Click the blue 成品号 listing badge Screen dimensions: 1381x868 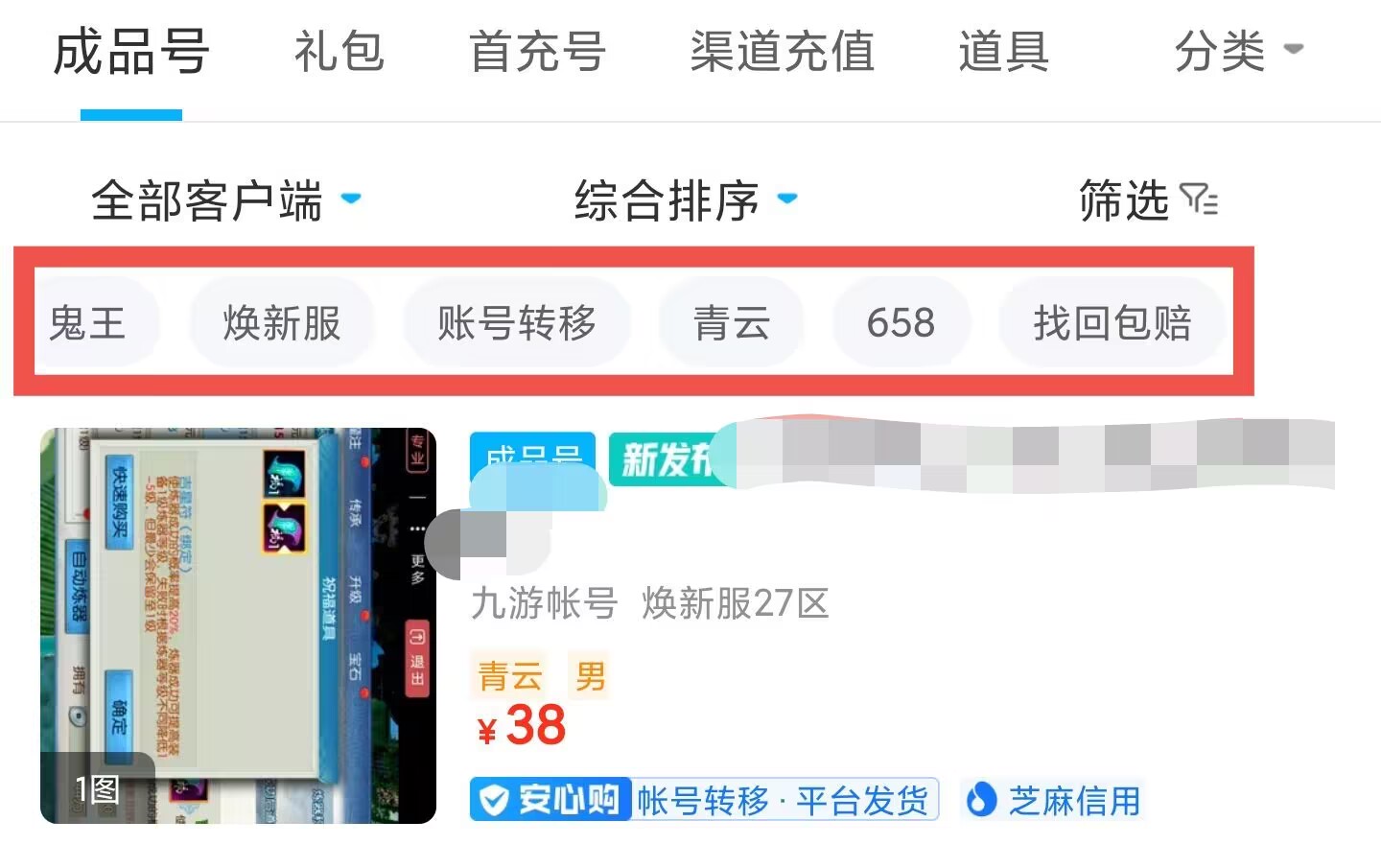[532, 458]
